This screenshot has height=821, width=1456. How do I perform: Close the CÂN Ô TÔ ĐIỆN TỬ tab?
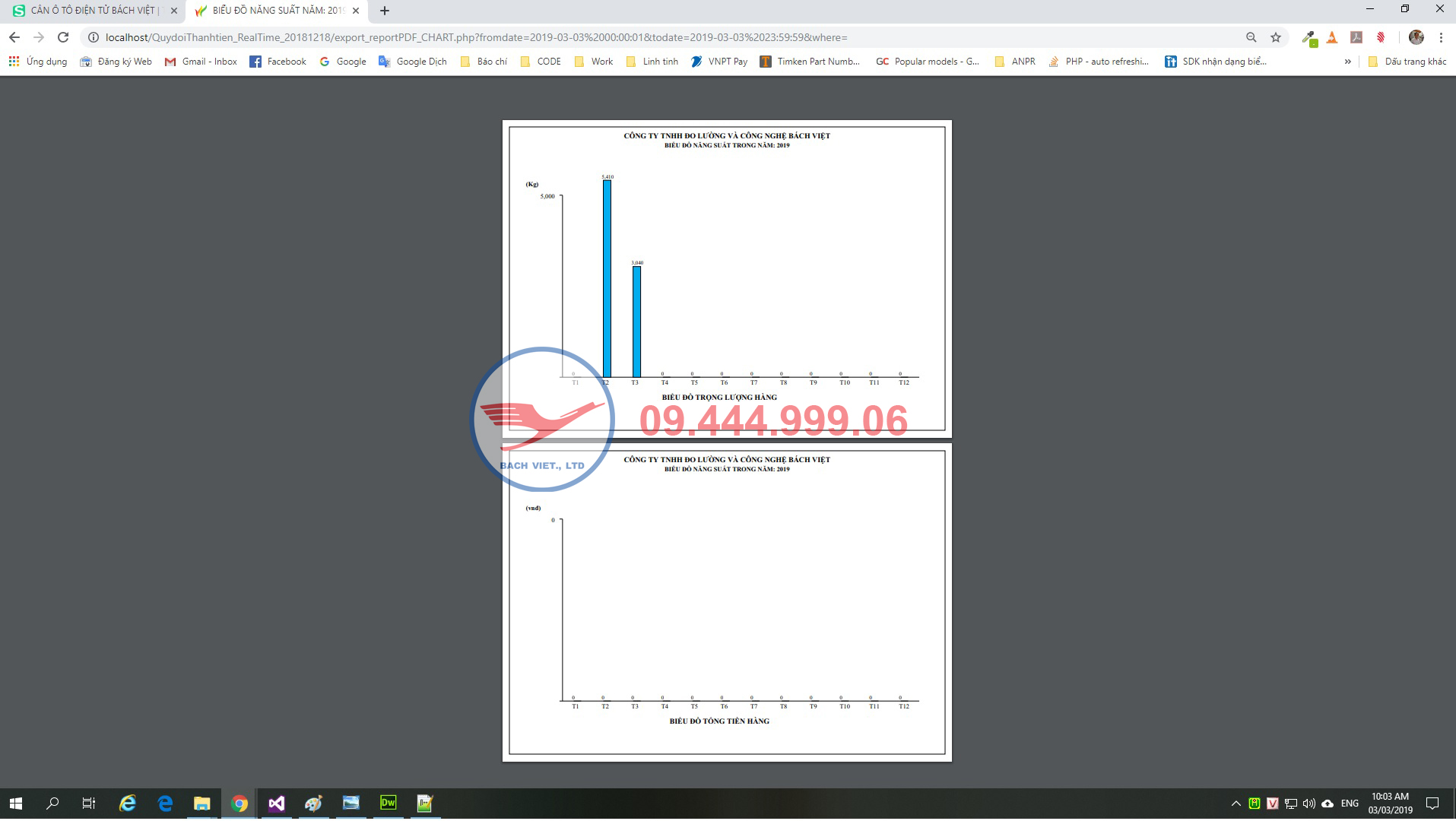(174, 11)
